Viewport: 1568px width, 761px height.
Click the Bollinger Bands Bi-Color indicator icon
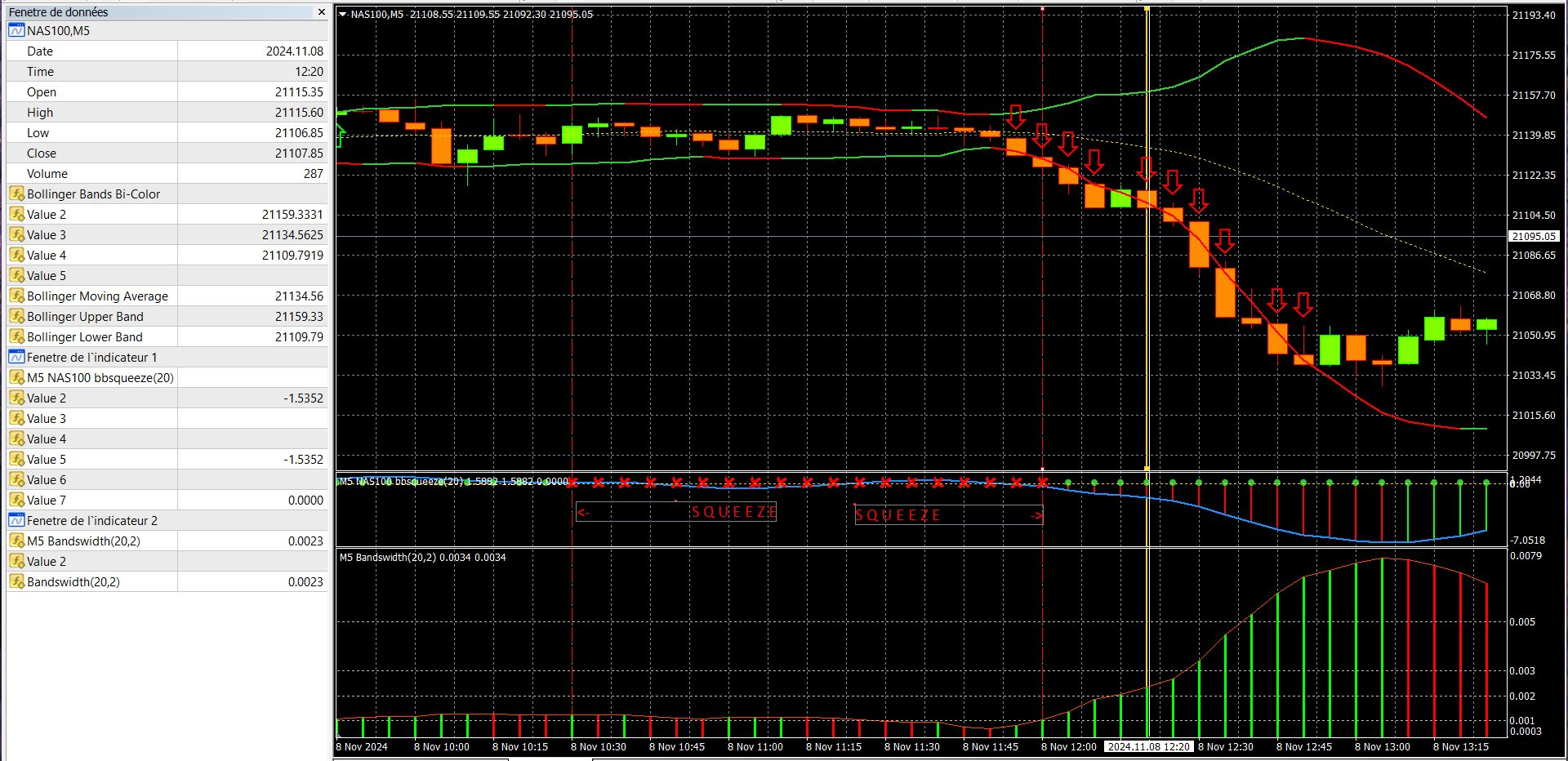[16, 194]
